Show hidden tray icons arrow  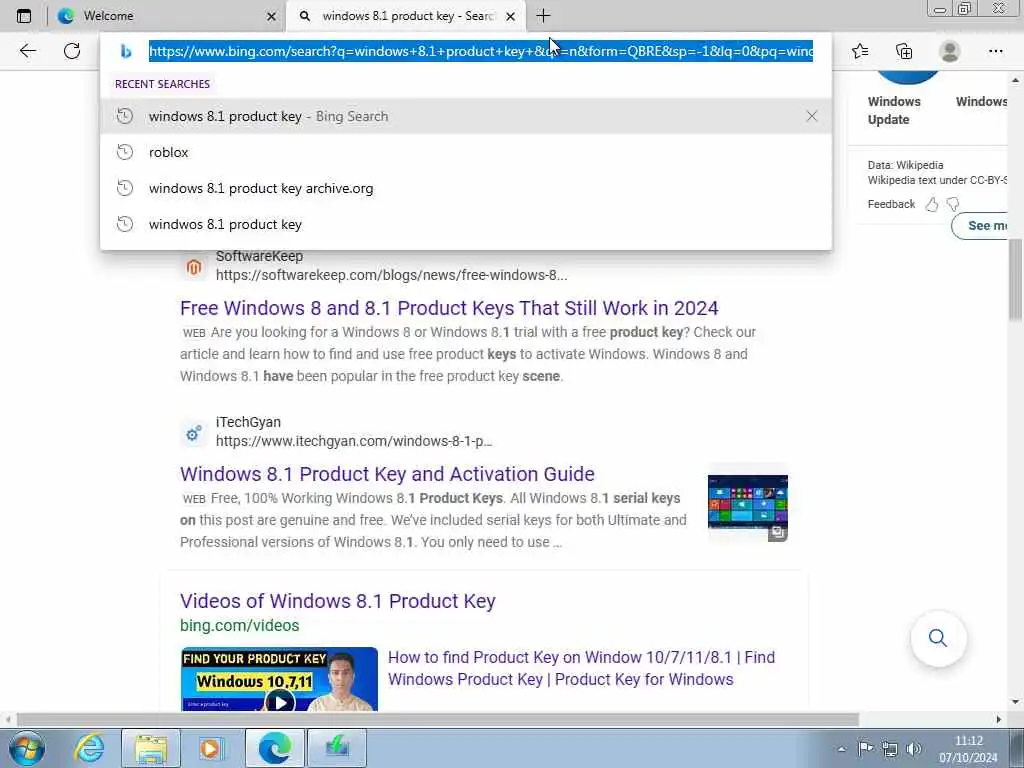pyautogui.click(x=842, y=749)
